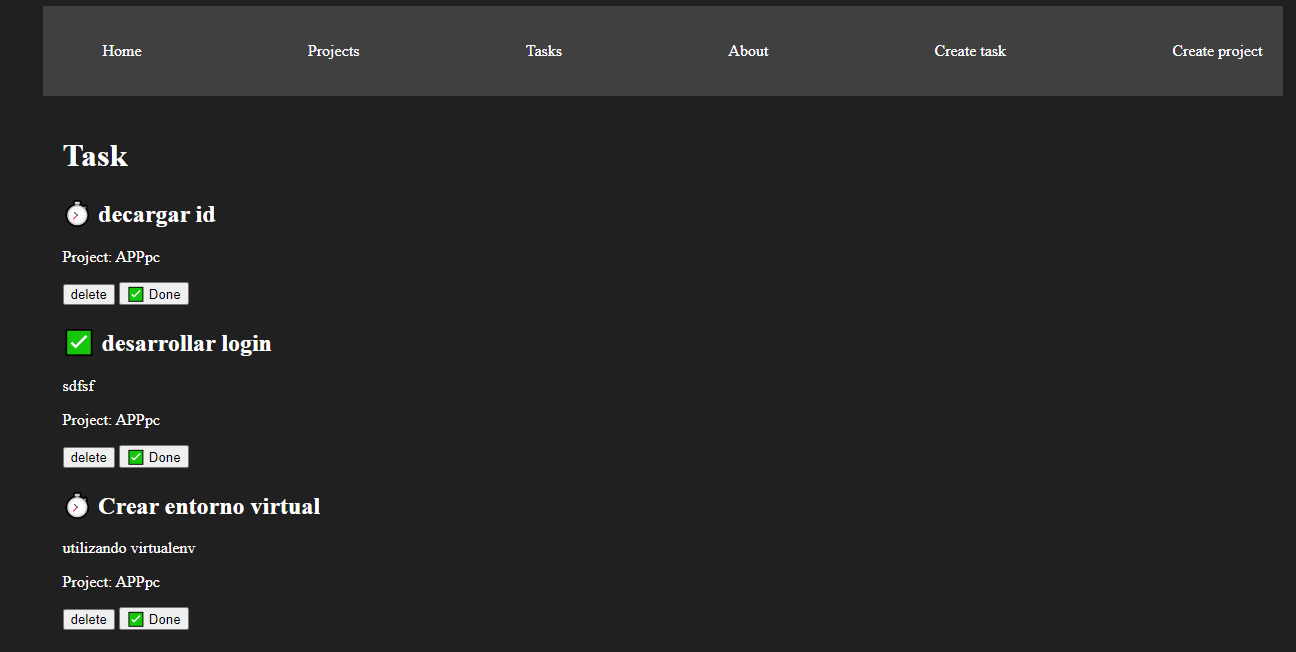Delete the "decargar id" task
This screenshot has width=1296, height=652.
tap(88, 293)
